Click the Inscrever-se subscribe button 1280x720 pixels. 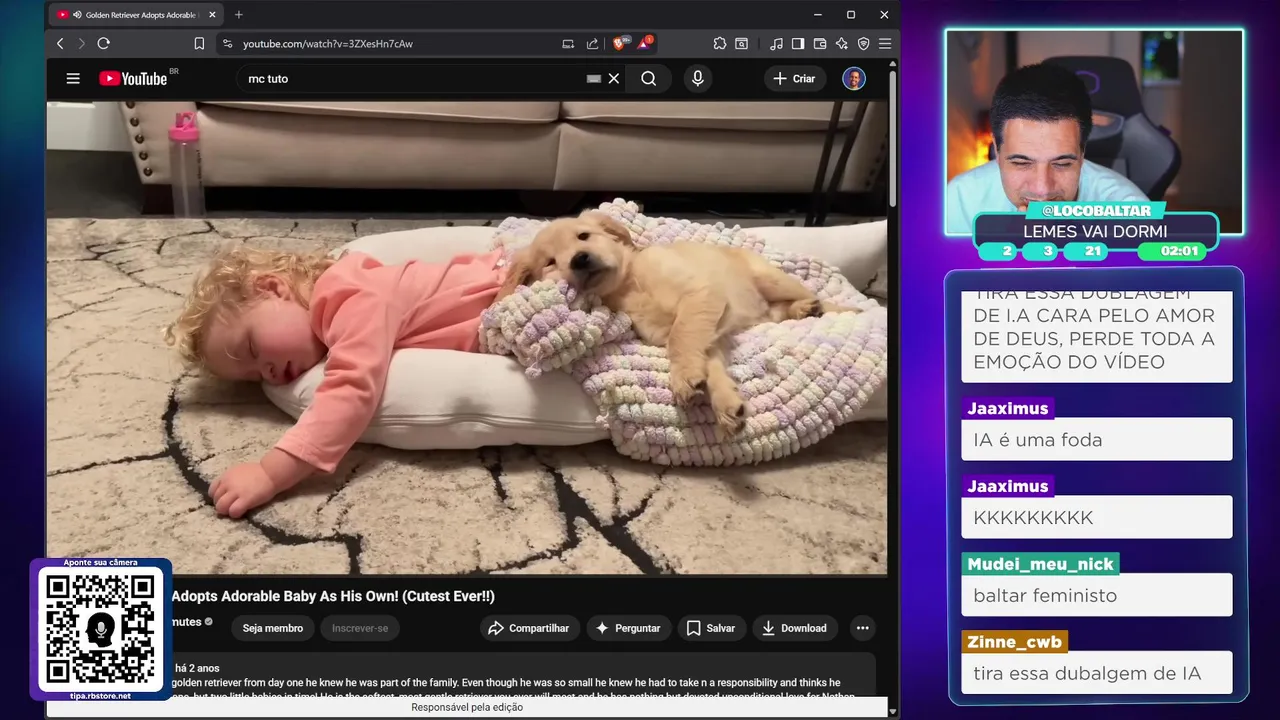pos(360,628)
